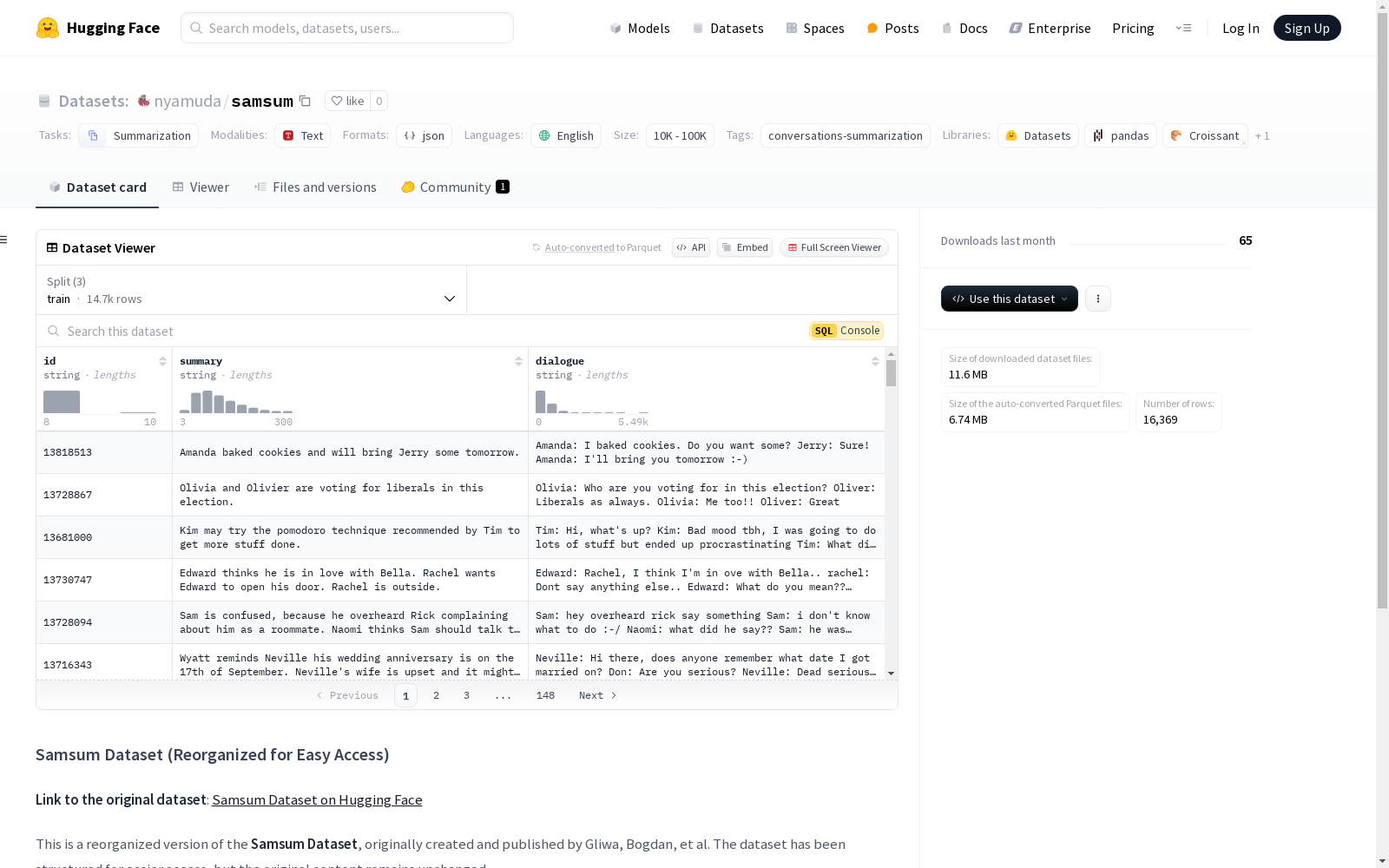Expand the train split dropdown
The width and height of the screenshot is (1389, 868).
point(252,290)
